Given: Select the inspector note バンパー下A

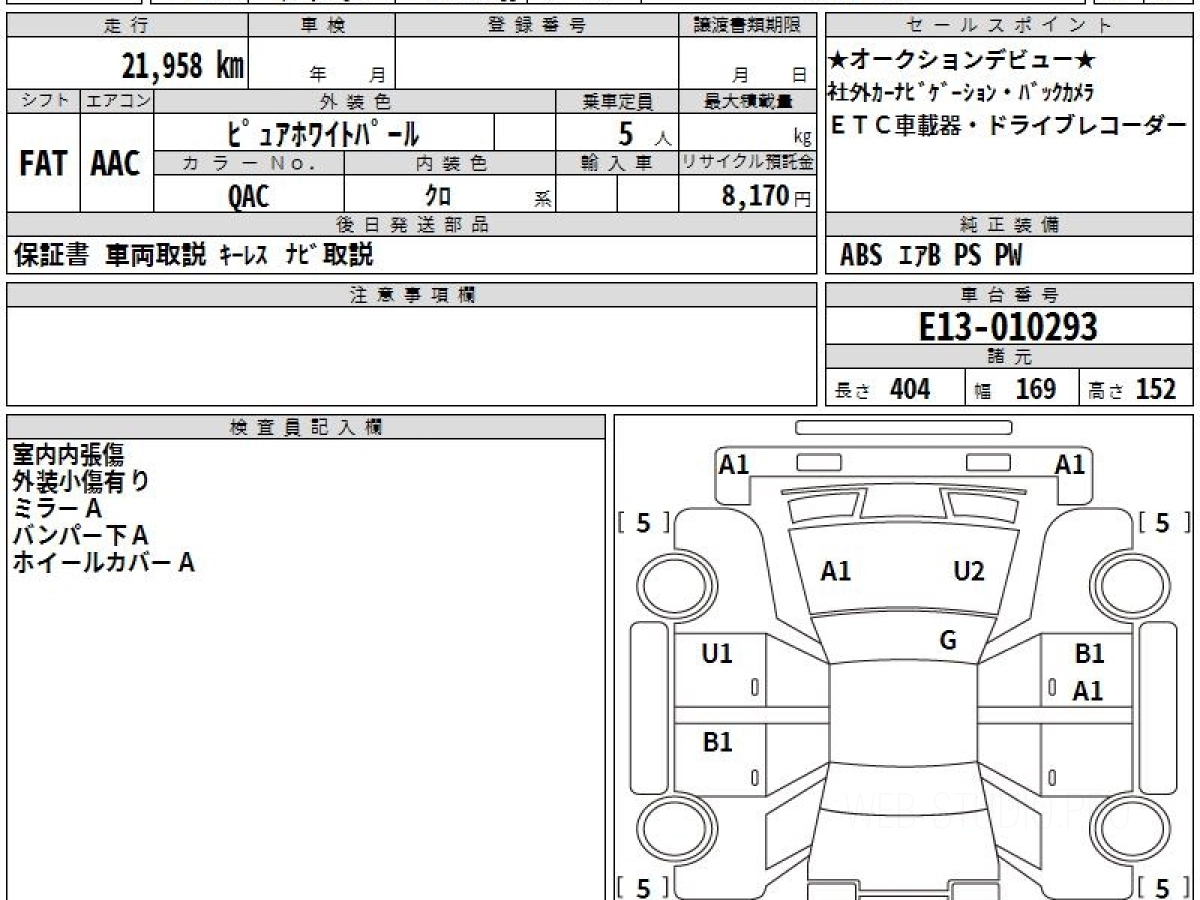Looking at the screenshot, I should click(81, 536).
